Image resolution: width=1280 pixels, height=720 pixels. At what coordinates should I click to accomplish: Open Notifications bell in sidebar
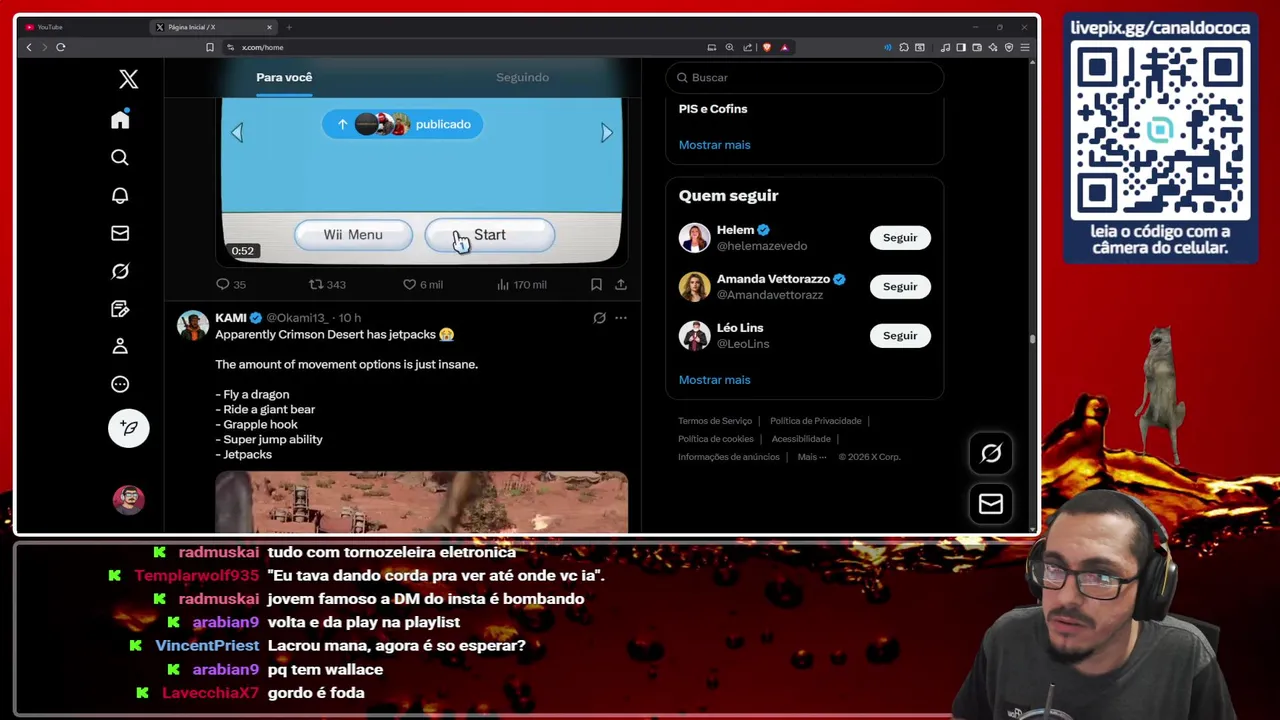pos(120,195)
